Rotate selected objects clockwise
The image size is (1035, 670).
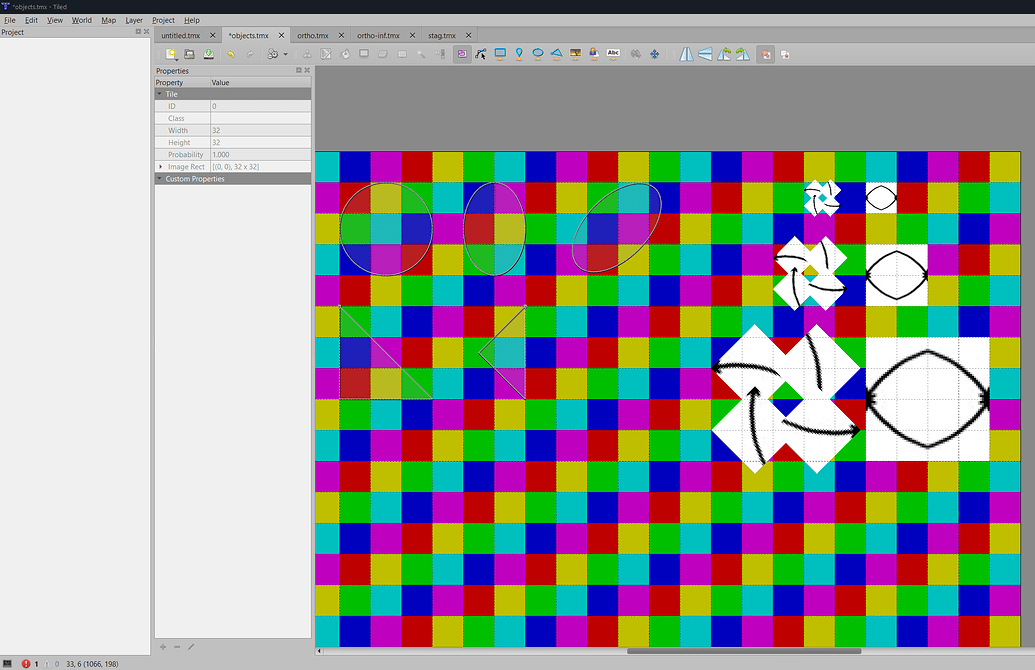pyautogui.click(x=741, y=54)
